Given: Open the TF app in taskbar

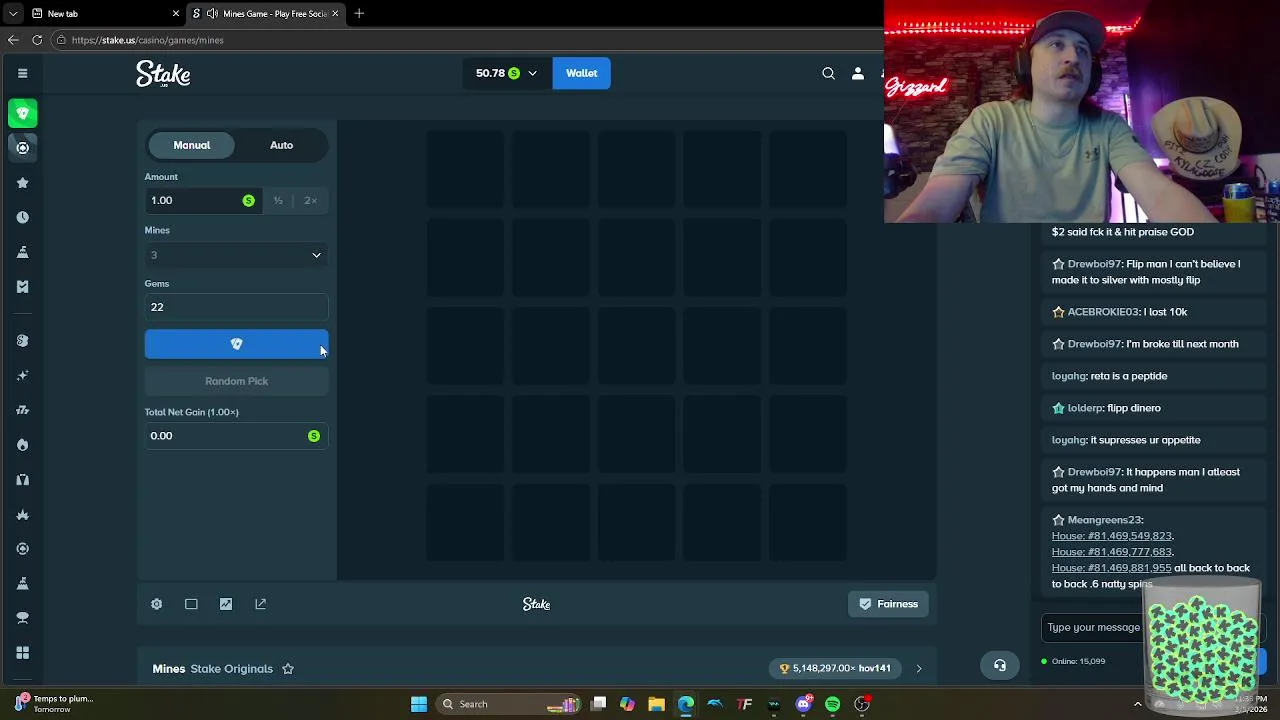Looking at the screenshot, I should (744, 704).
